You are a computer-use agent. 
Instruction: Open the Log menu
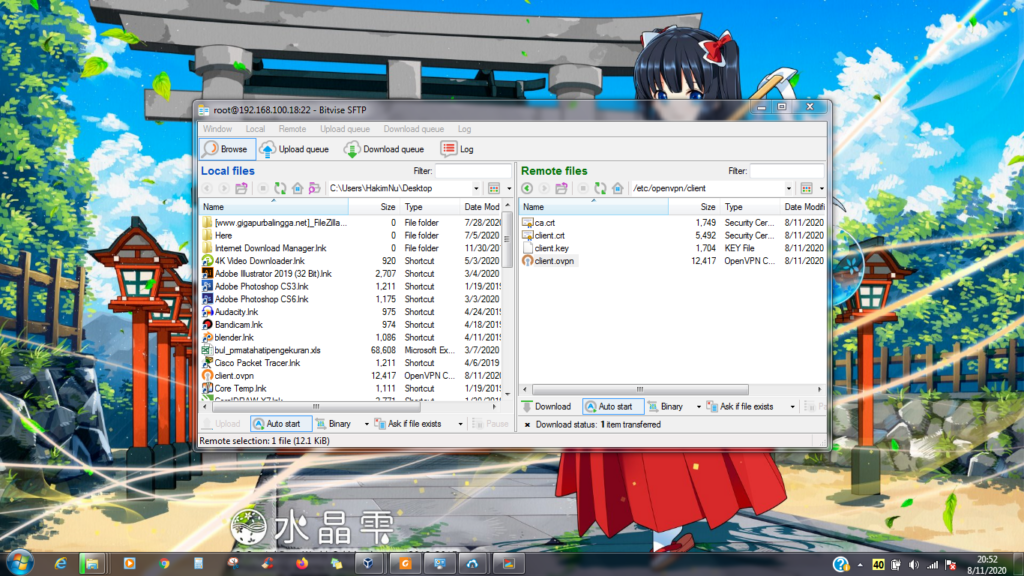click(464, 129)
